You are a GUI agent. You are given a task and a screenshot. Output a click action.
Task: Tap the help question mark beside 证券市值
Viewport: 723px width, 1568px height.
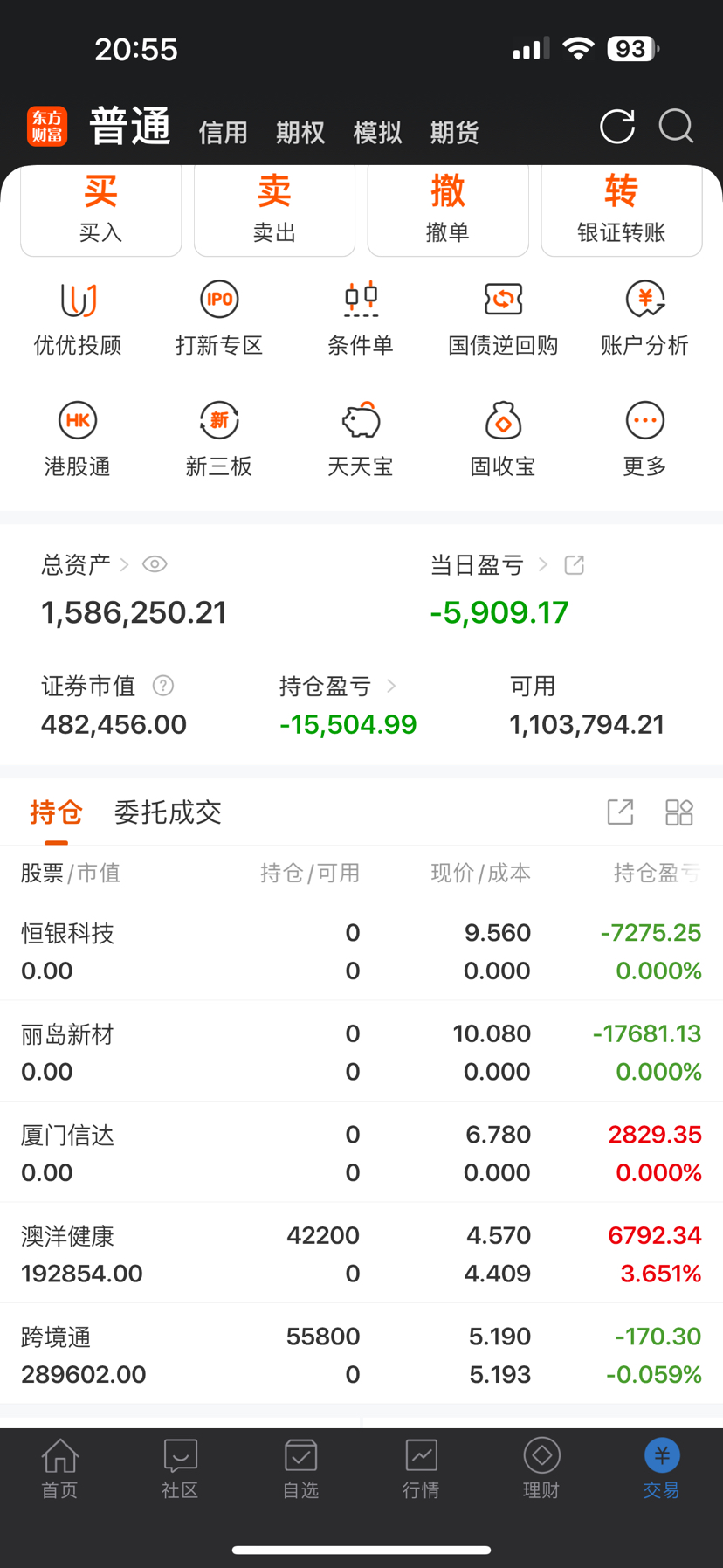tap(163, 686)
